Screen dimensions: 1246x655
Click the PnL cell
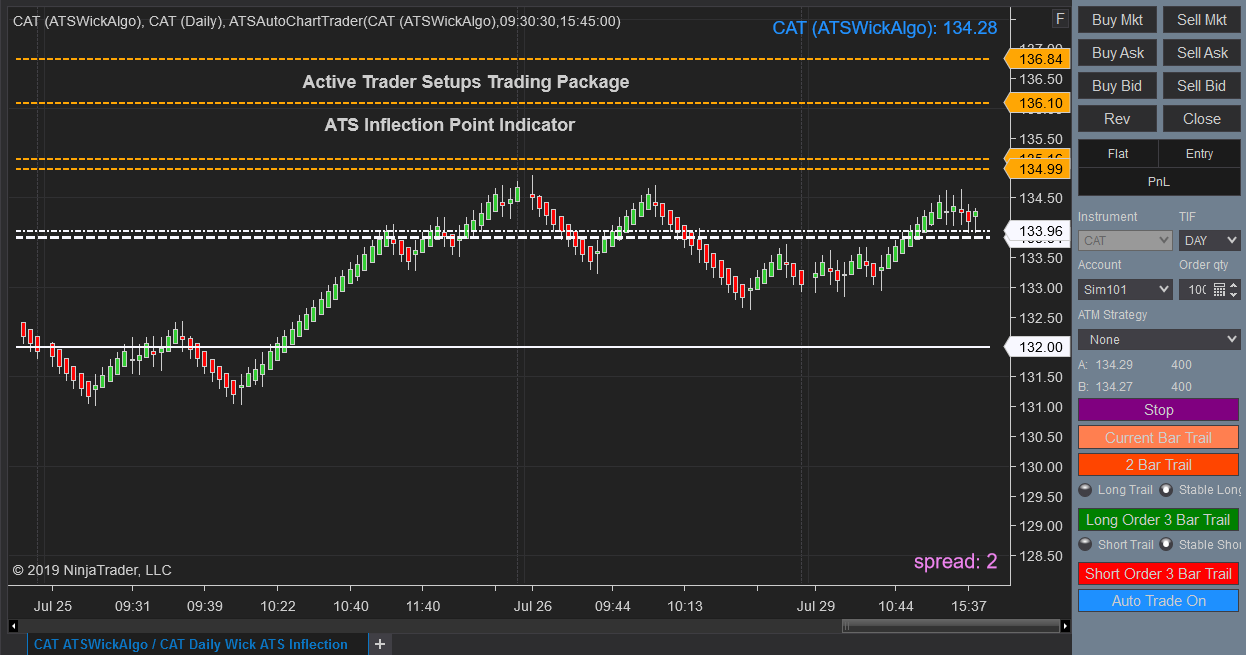coord(1159,182)
